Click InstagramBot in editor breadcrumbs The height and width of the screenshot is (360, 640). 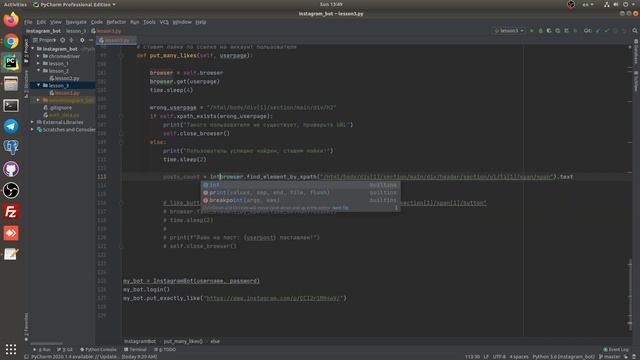pyautogui.click(x=140, y=341)
